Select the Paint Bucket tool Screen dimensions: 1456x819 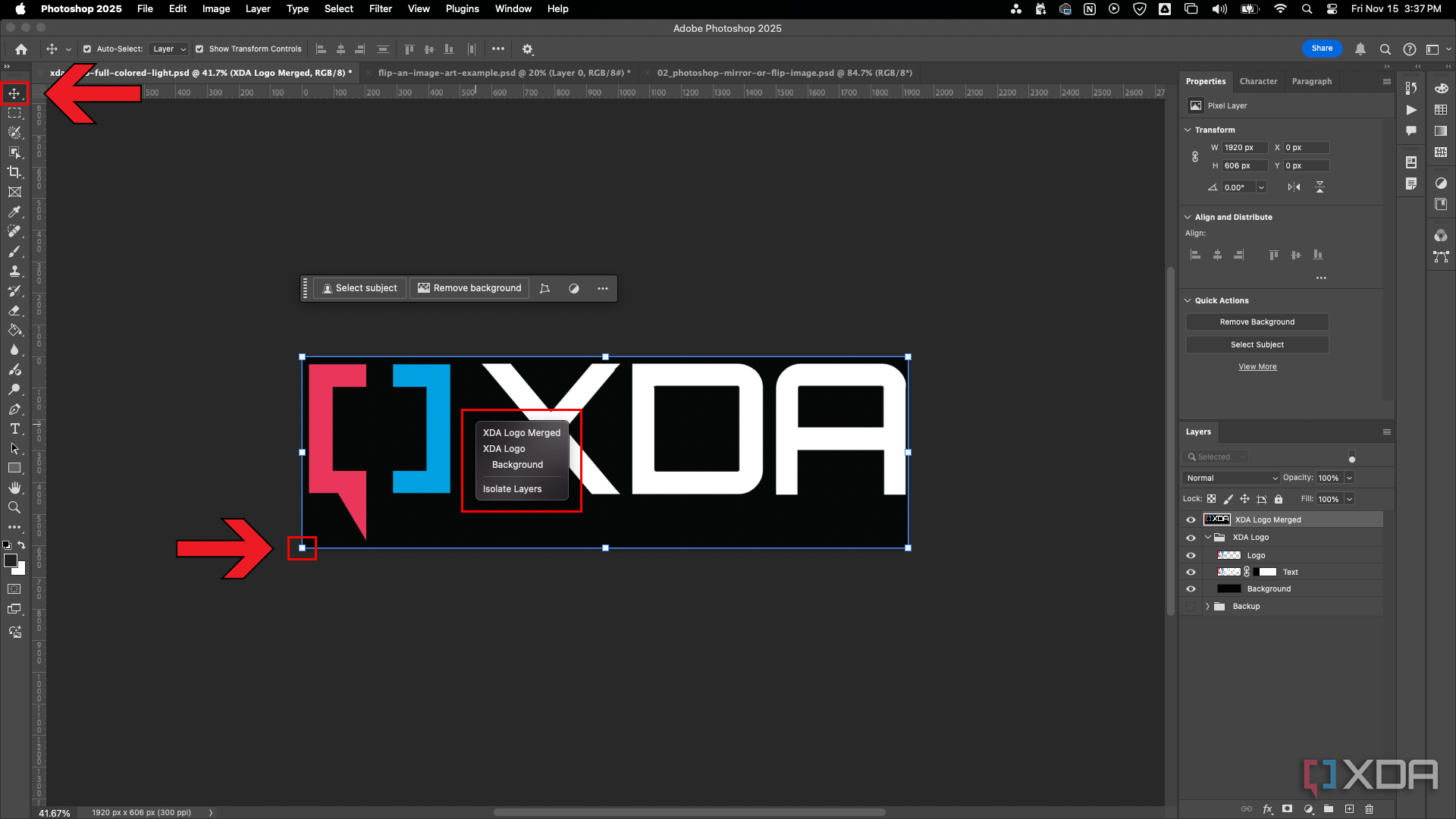pos(14,330)
